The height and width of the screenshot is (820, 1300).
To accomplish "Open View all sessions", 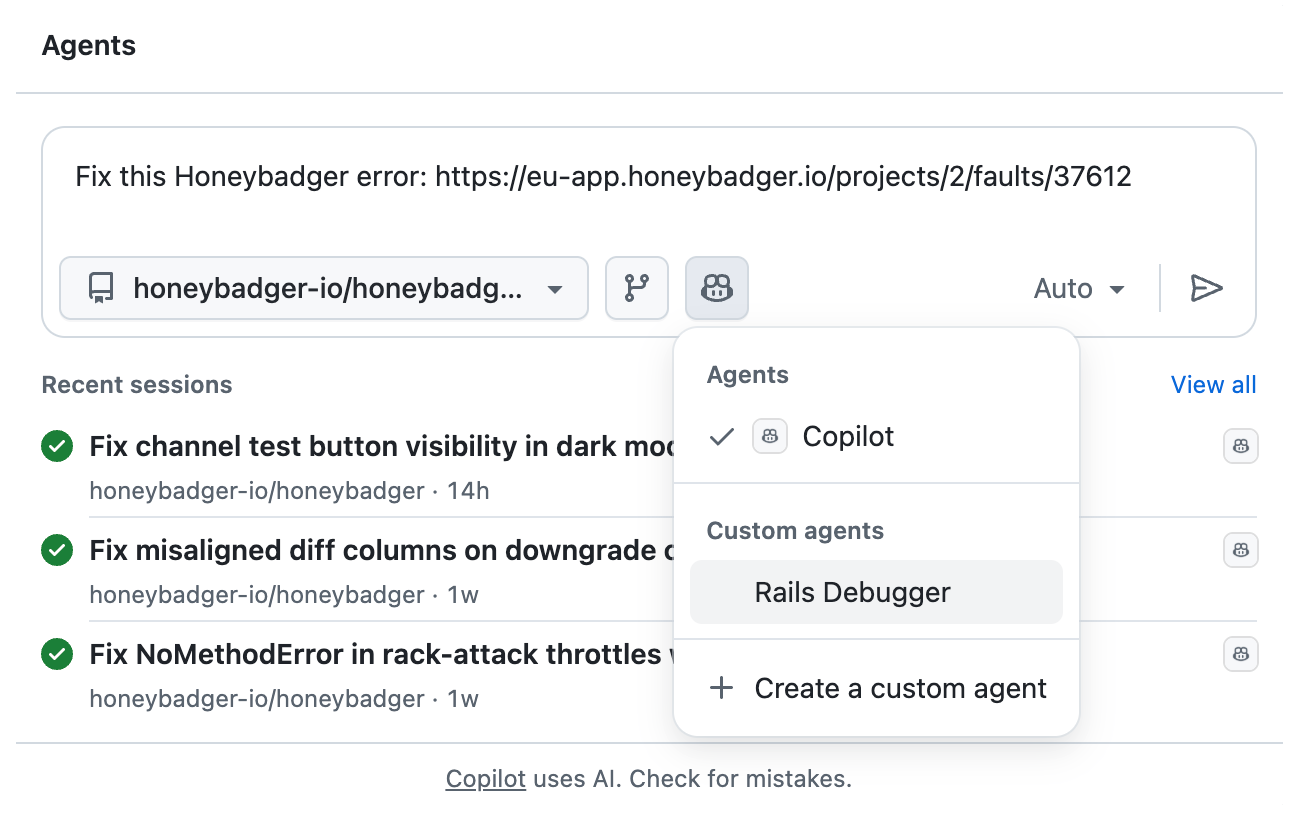I will 1213,384.
